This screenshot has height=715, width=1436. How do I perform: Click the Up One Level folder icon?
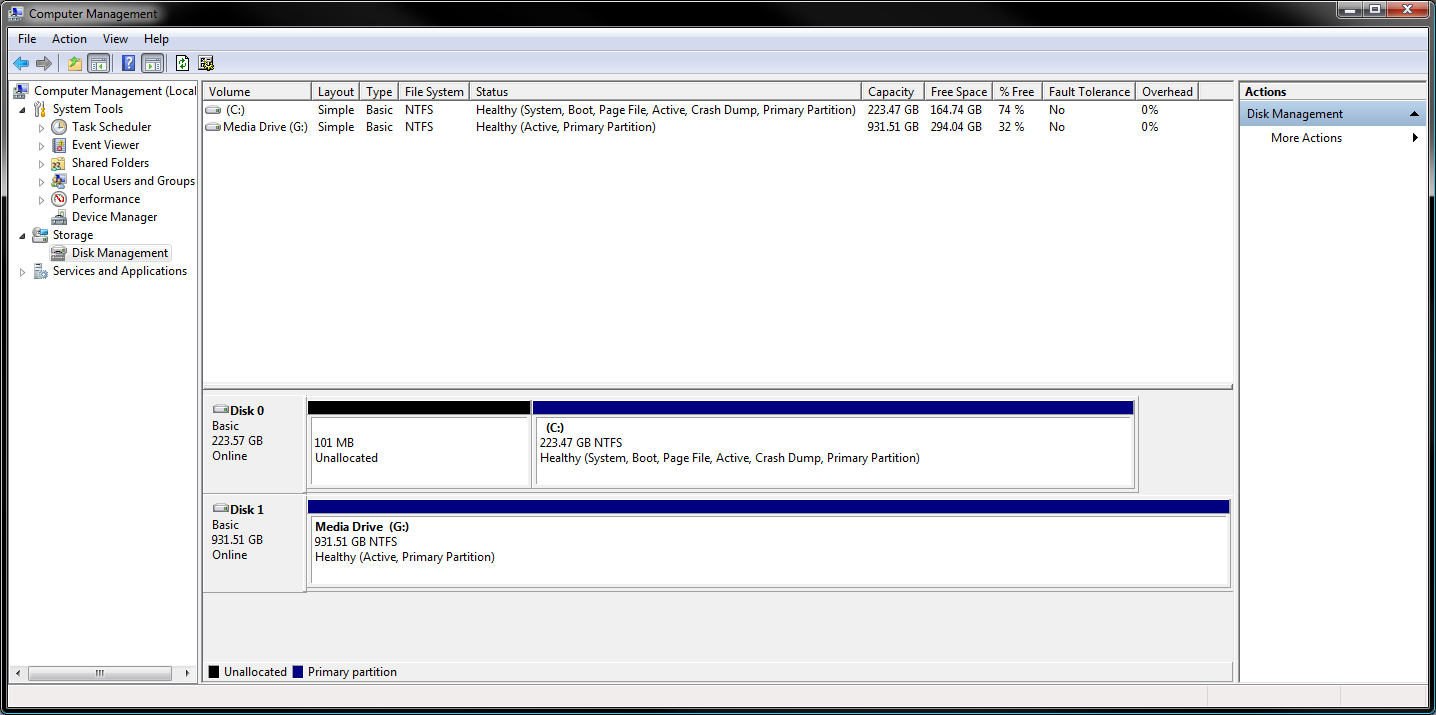(74, 63)
